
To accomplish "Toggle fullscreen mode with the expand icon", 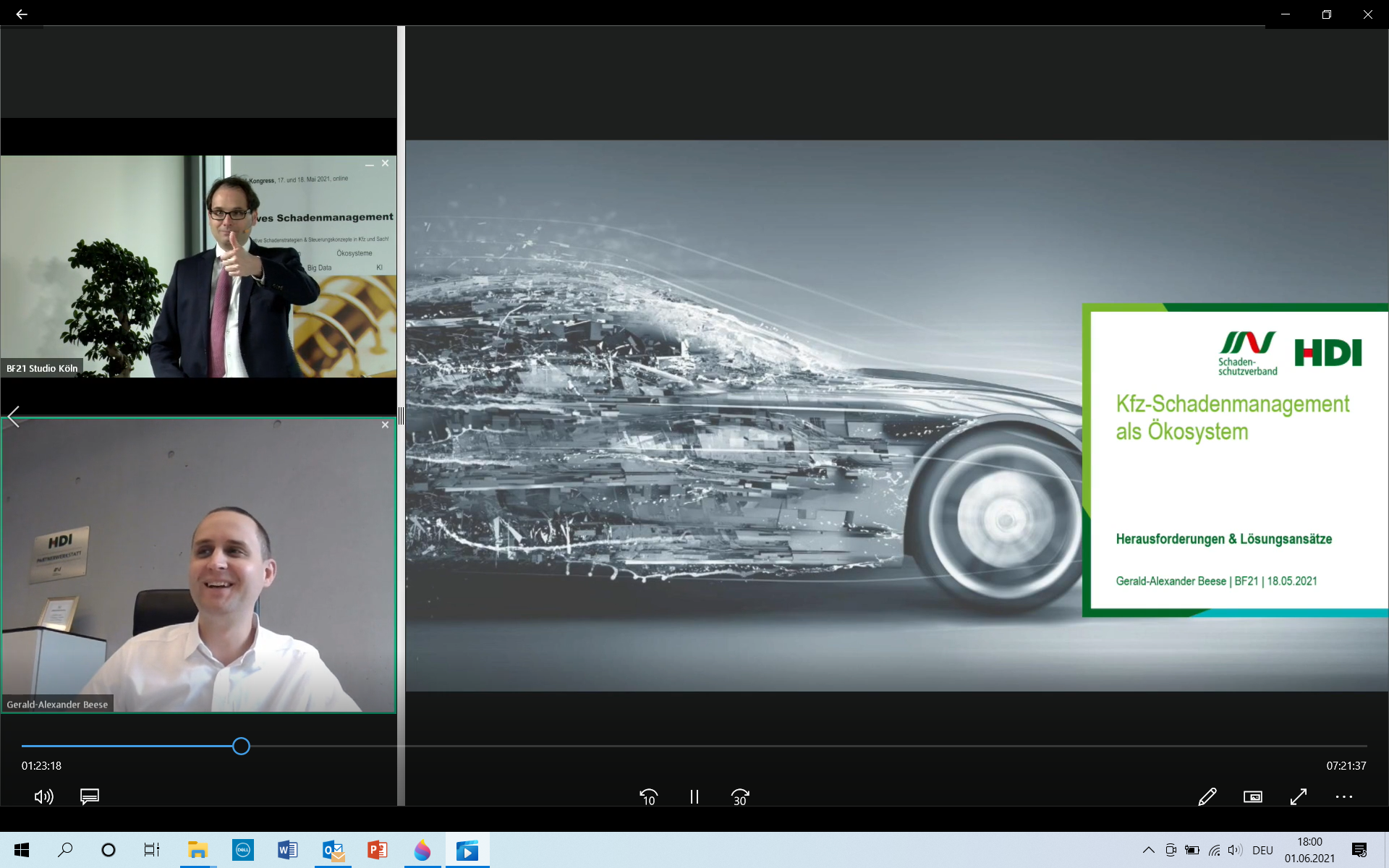I will click(x=1299, y=796).
